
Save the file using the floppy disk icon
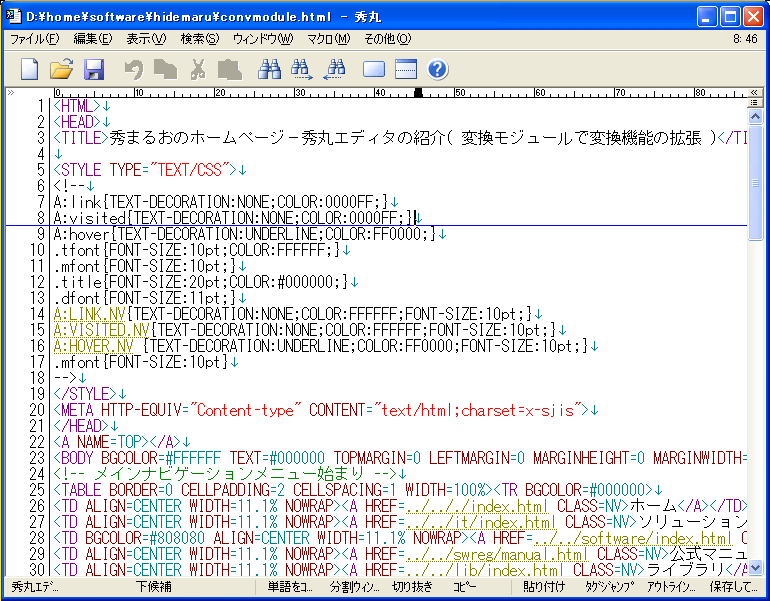(94, 70)
